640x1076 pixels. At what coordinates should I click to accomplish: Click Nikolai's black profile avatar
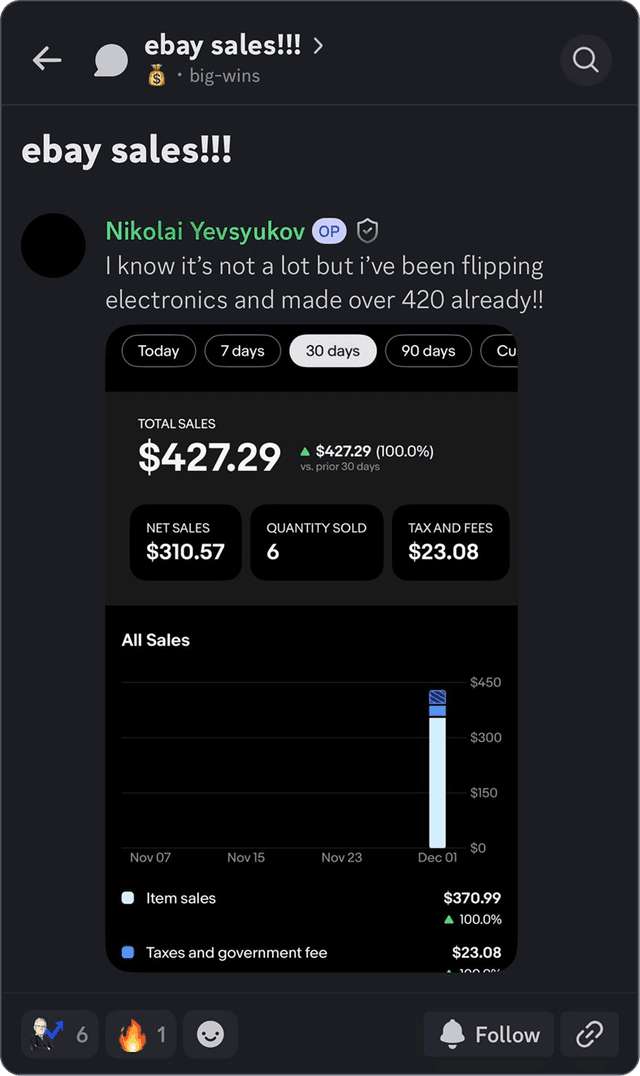(x=53, y=245)
